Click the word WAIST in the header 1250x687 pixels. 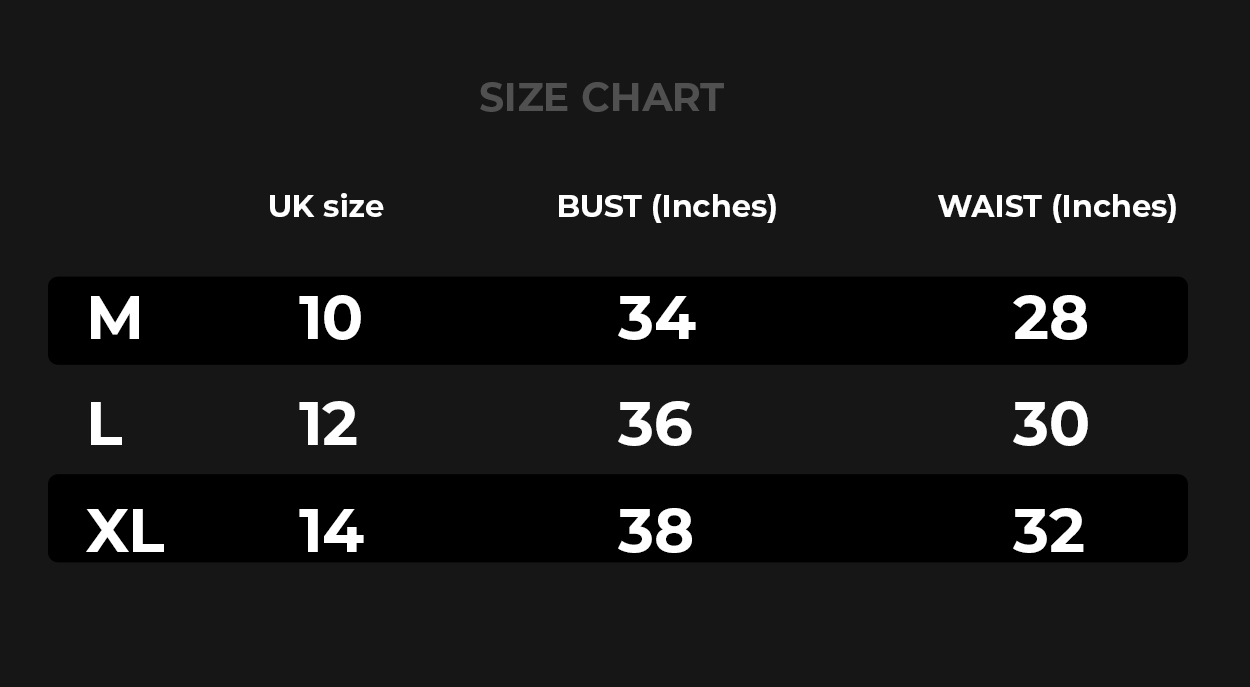click(x=990, y=206)
